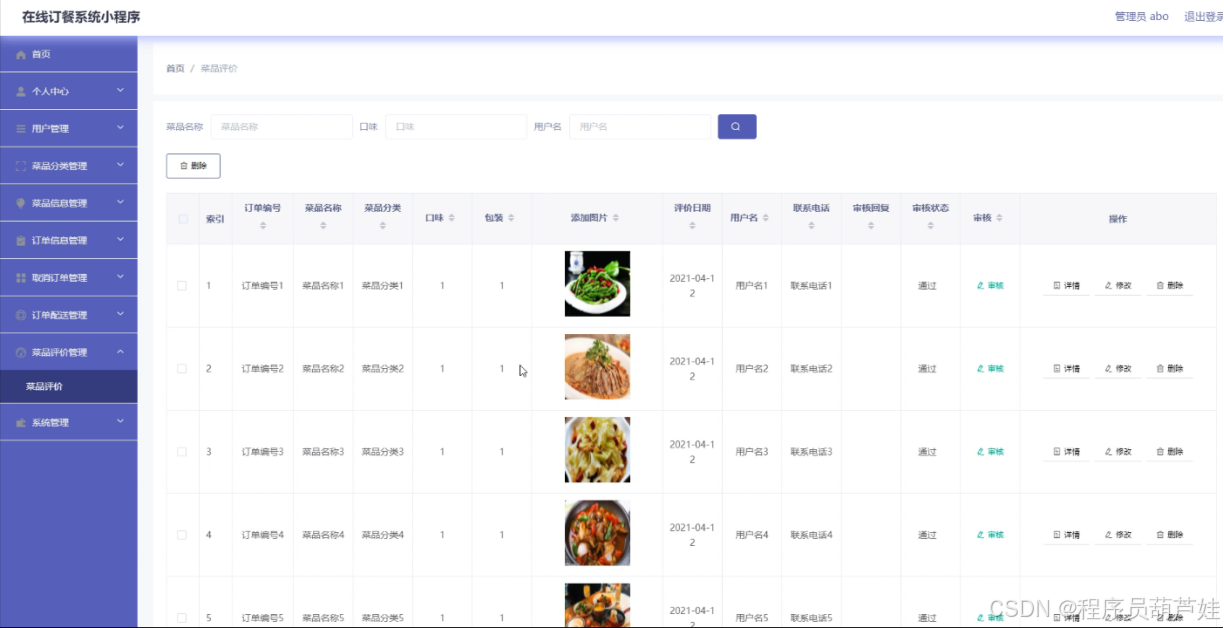
Task: Open 首页 in the sidebar
Action: coord(69,54)
